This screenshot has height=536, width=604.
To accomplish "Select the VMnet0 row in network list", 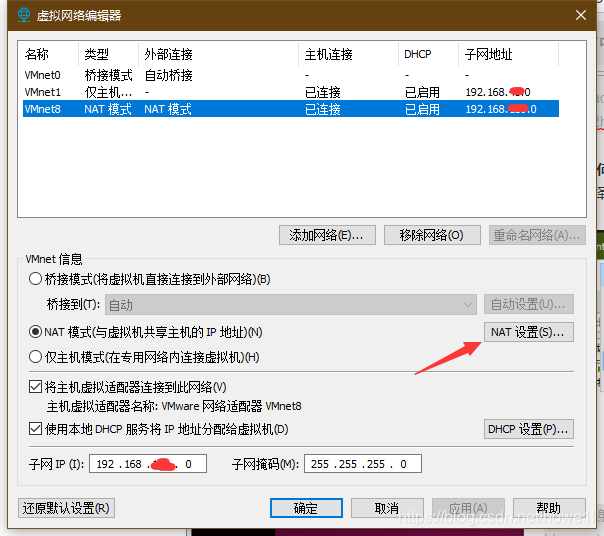I will click(291, 75).
